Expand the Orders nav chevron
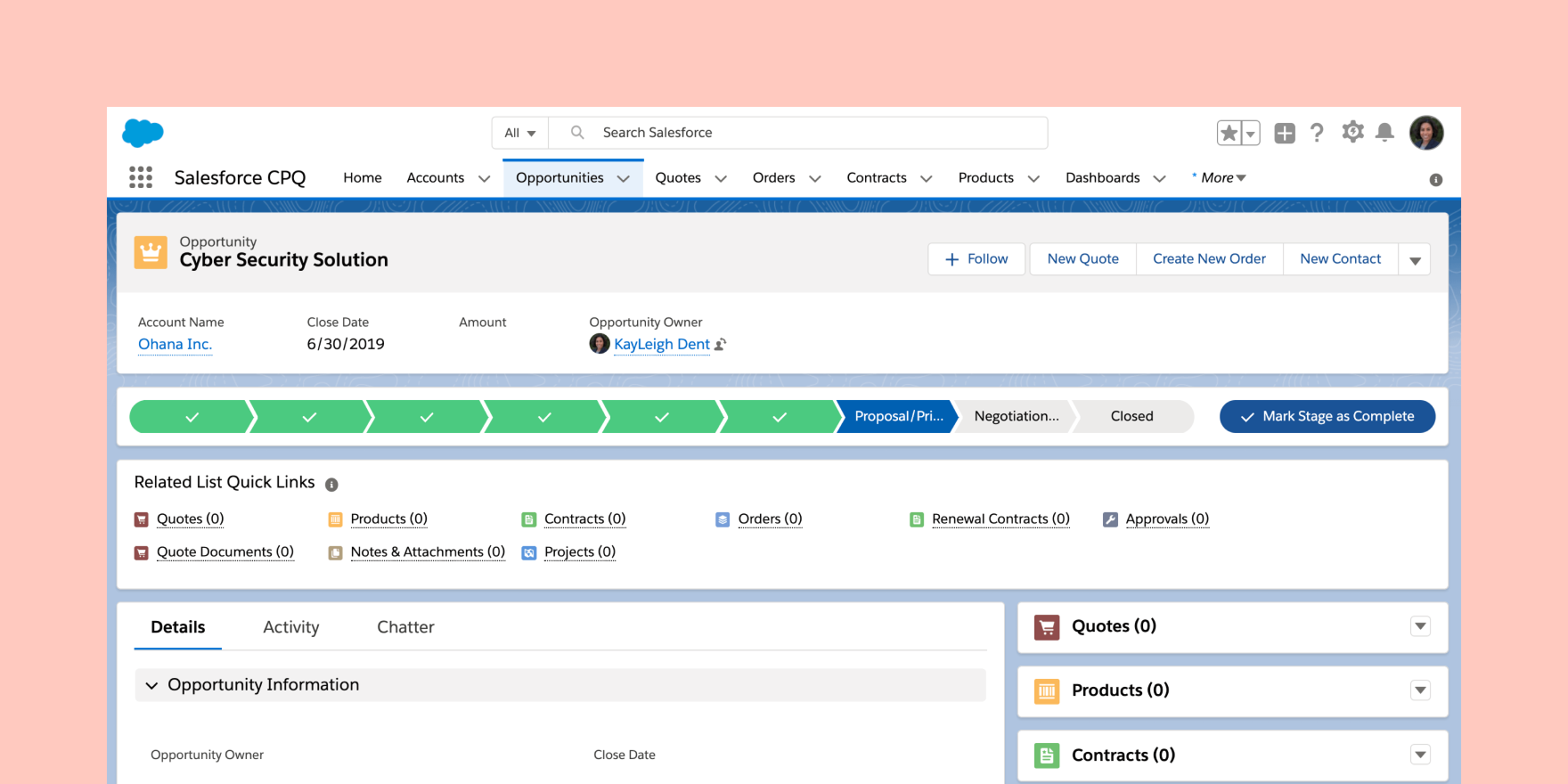Image resolution: width=1568 pixels, height=784 pixels. pos(815,179)
